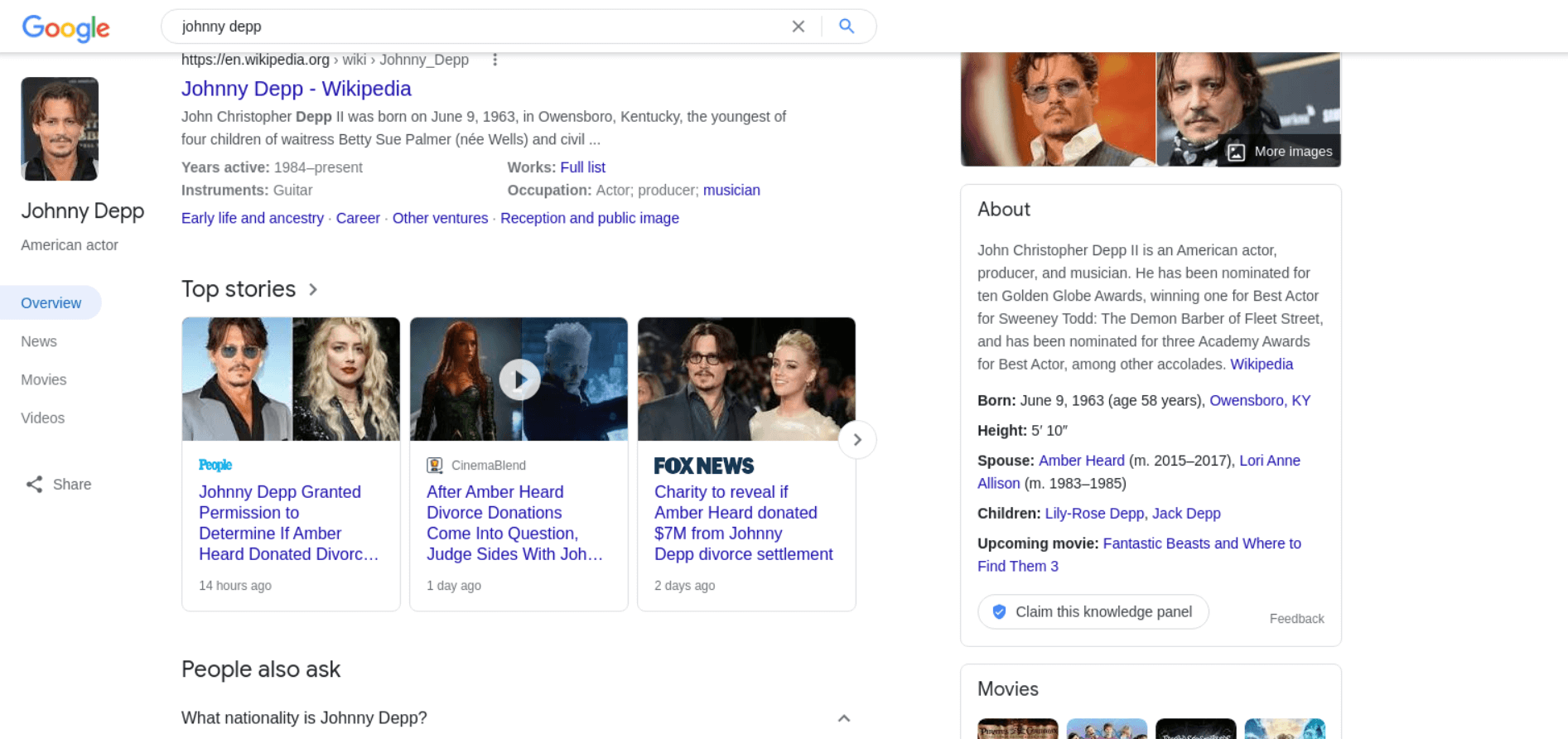The image size is (1568, 739).
Task: Select the Overview tab in sidebar
Action: click(51, 303)
